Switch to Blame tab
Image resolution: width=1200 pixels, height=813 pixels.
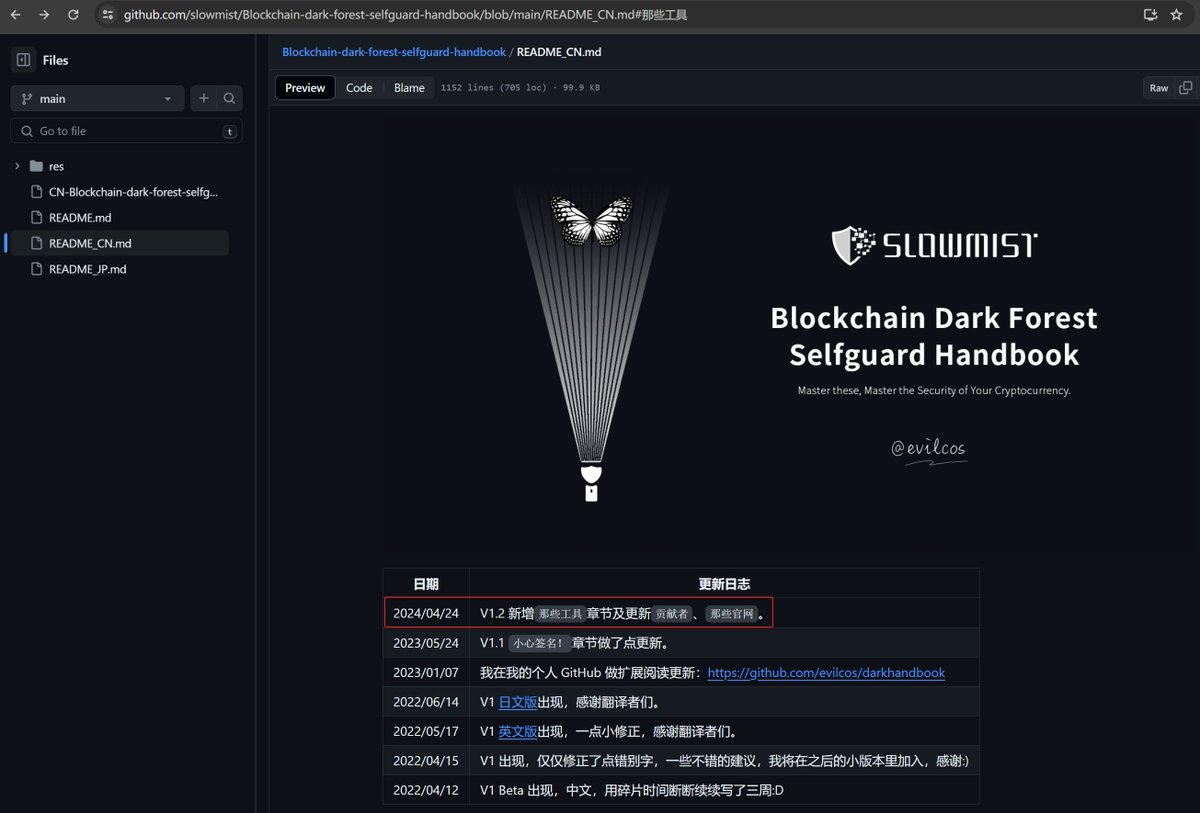pyautogui.click(x=409, y=88)
